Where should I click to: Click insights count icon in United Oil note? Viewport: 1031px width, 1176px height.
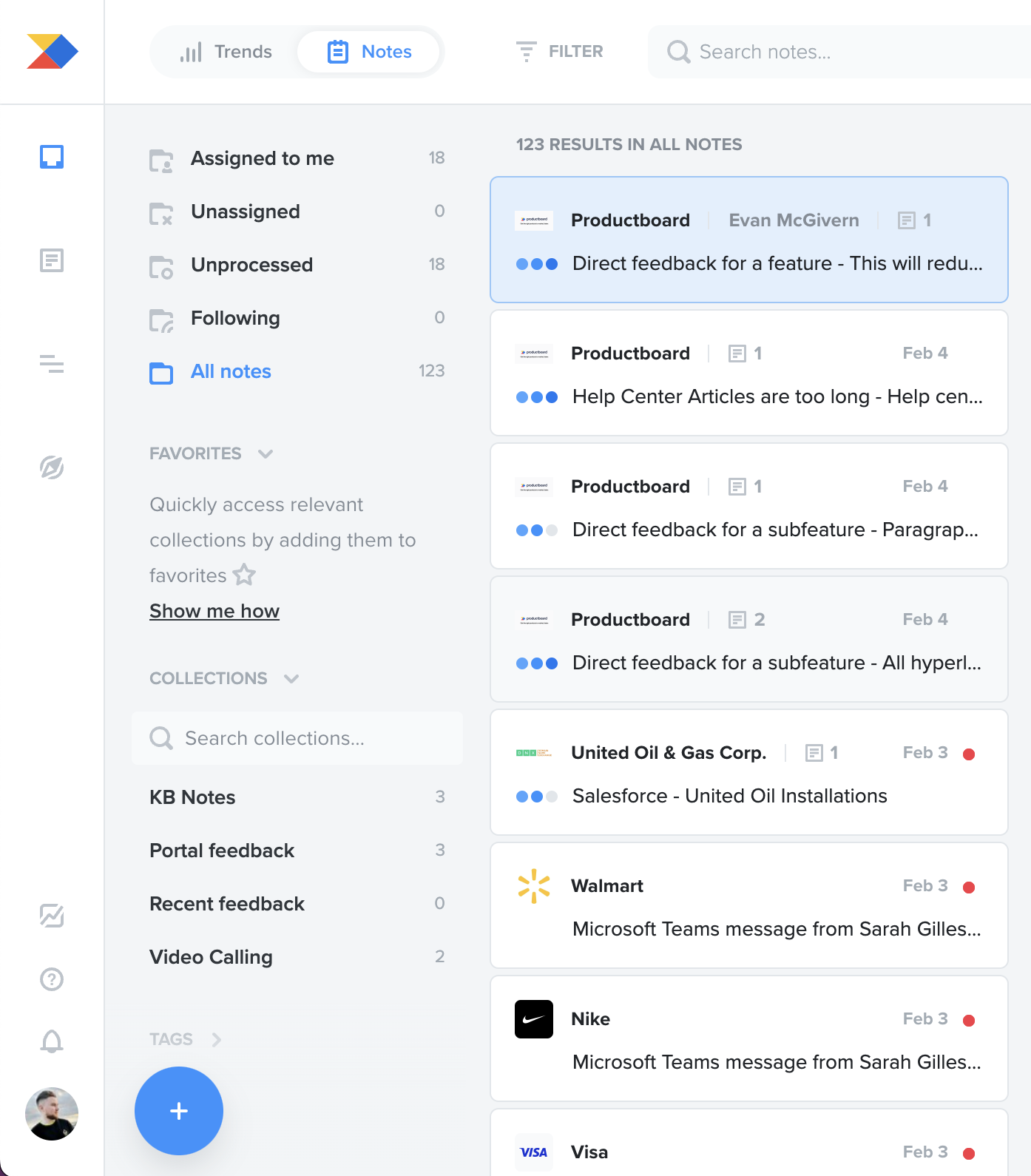pyautogui.click(x=814, y=753)
